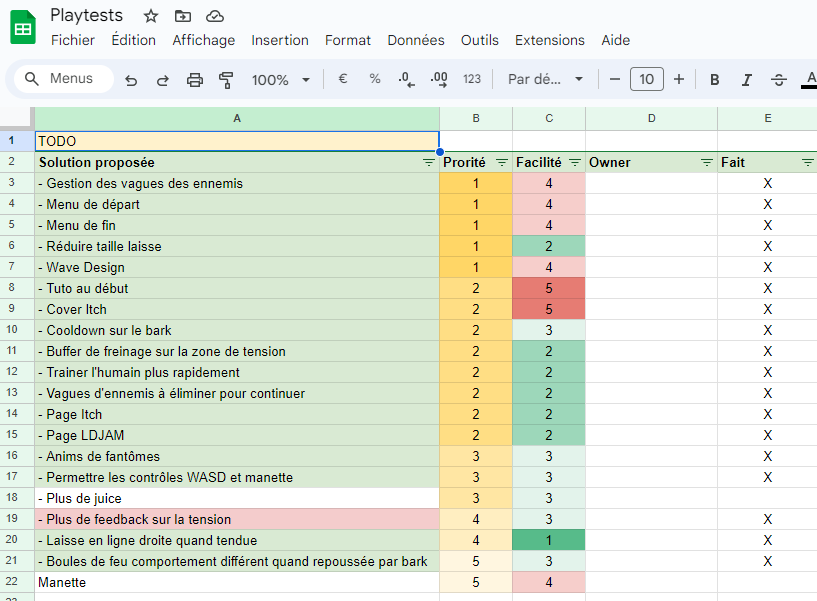Open filter for Solution proposée column
The image size is (817, 601).
pyautogui.click(x=428, y=163)
